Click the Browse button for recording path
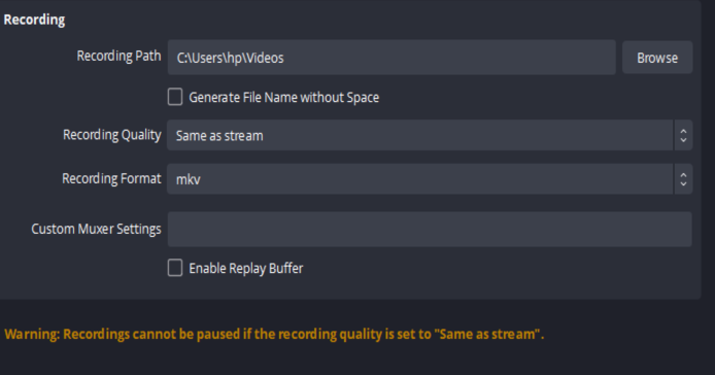The width and height of the screenshot is (715, 375). tap(657, 57)
